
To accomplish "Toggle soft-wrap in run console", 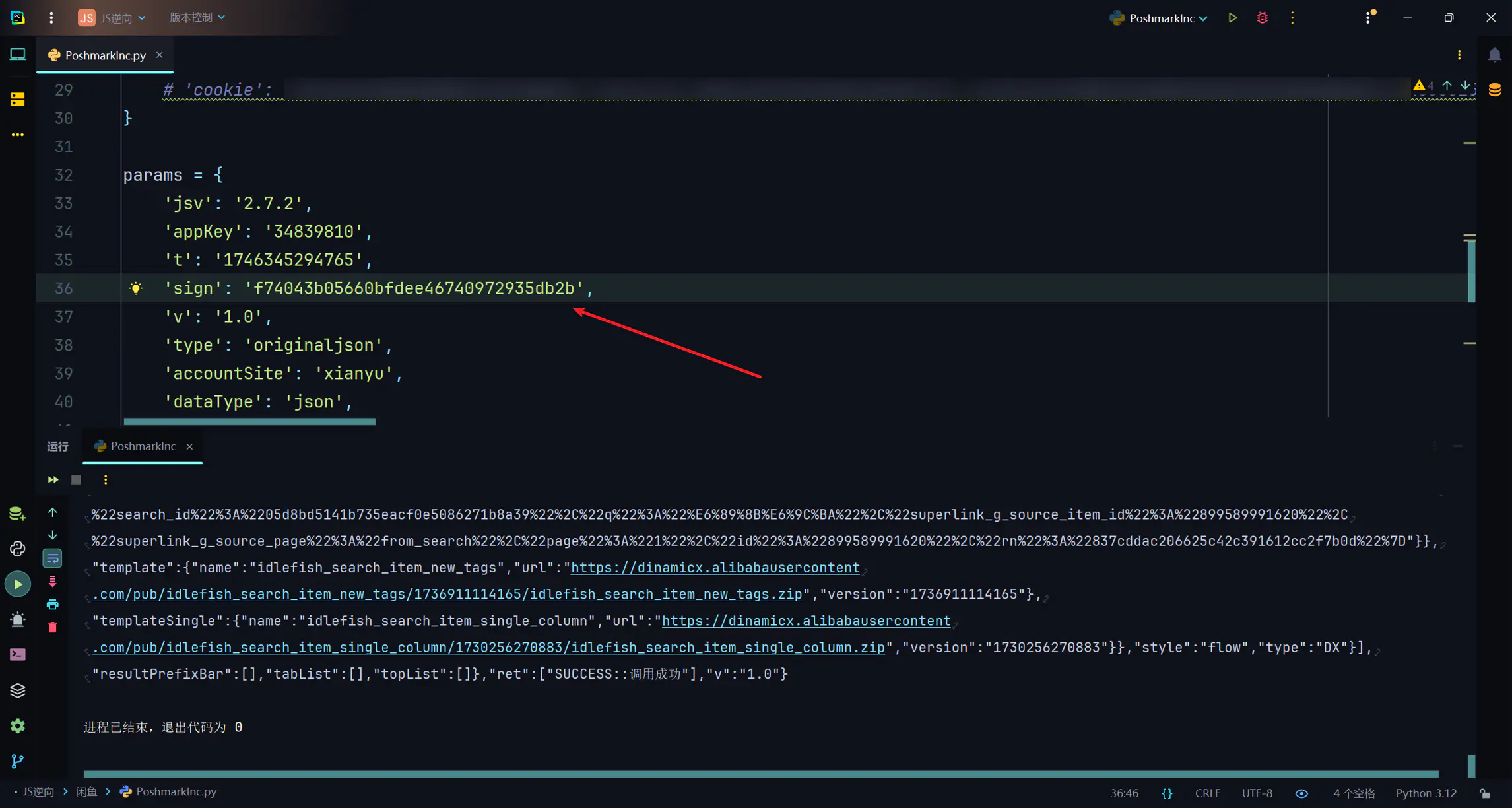I will coord(53,558).
